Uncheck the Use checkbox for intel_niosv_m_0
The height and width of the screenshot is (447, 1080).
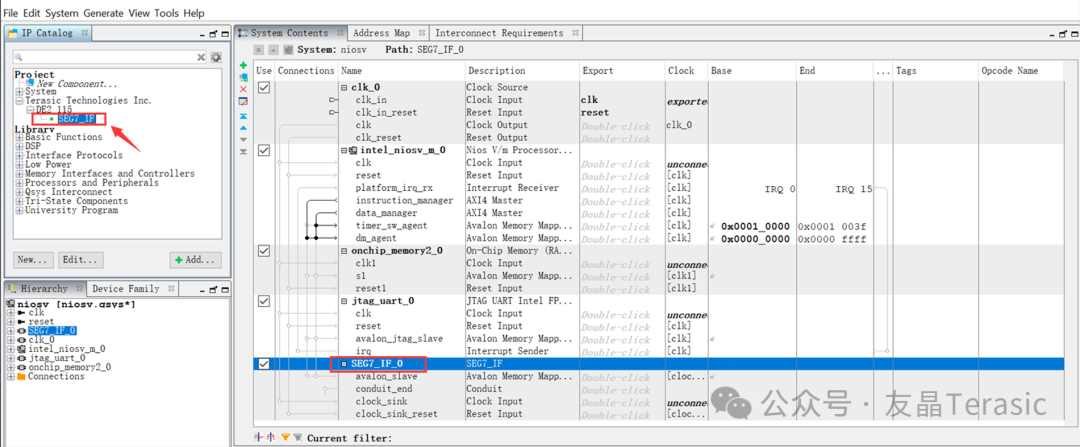point(264,150)
